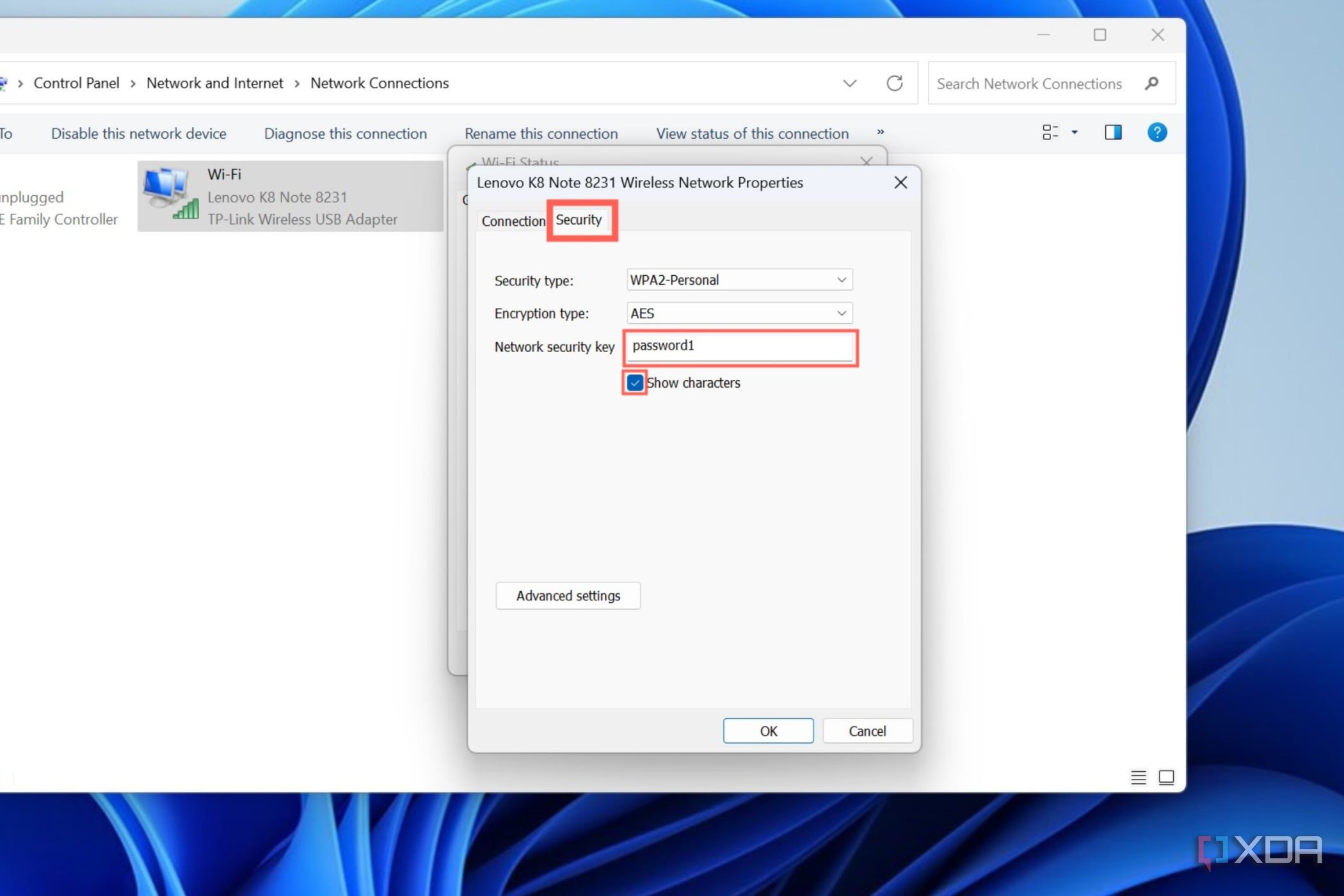1344x896 pixels.
Task: Open the Security type dropdown
Action: [842, 280]
